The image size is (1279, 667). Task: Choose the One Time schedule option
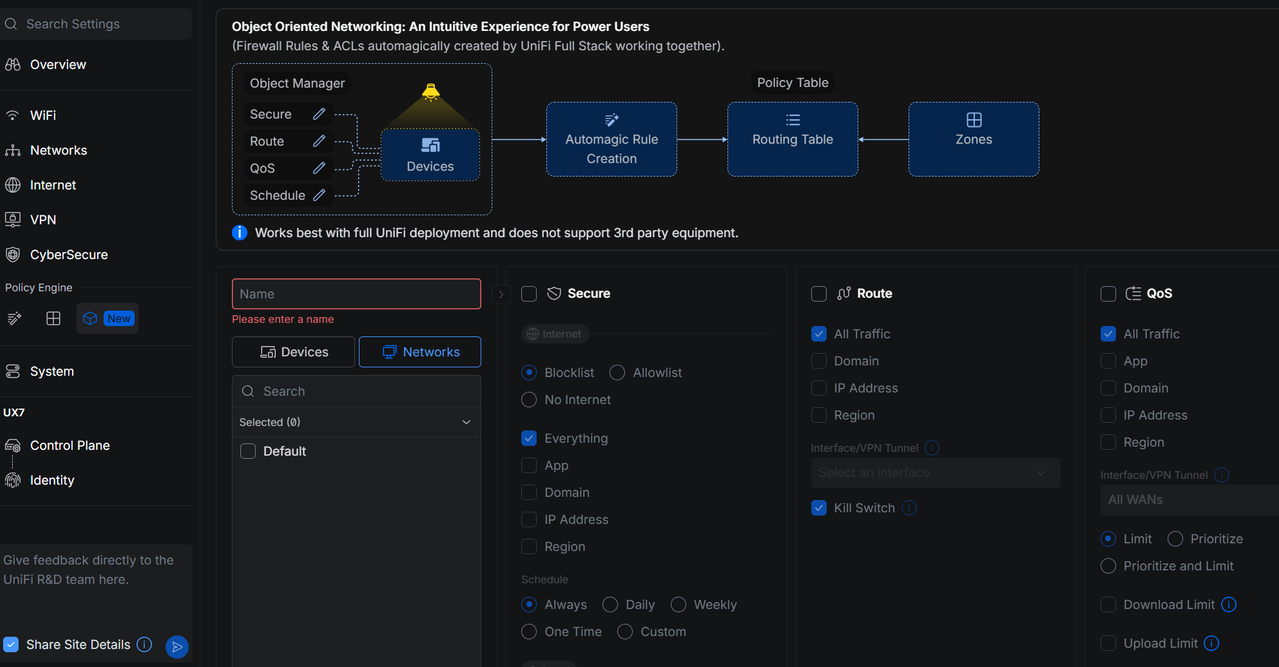(529, 632)
